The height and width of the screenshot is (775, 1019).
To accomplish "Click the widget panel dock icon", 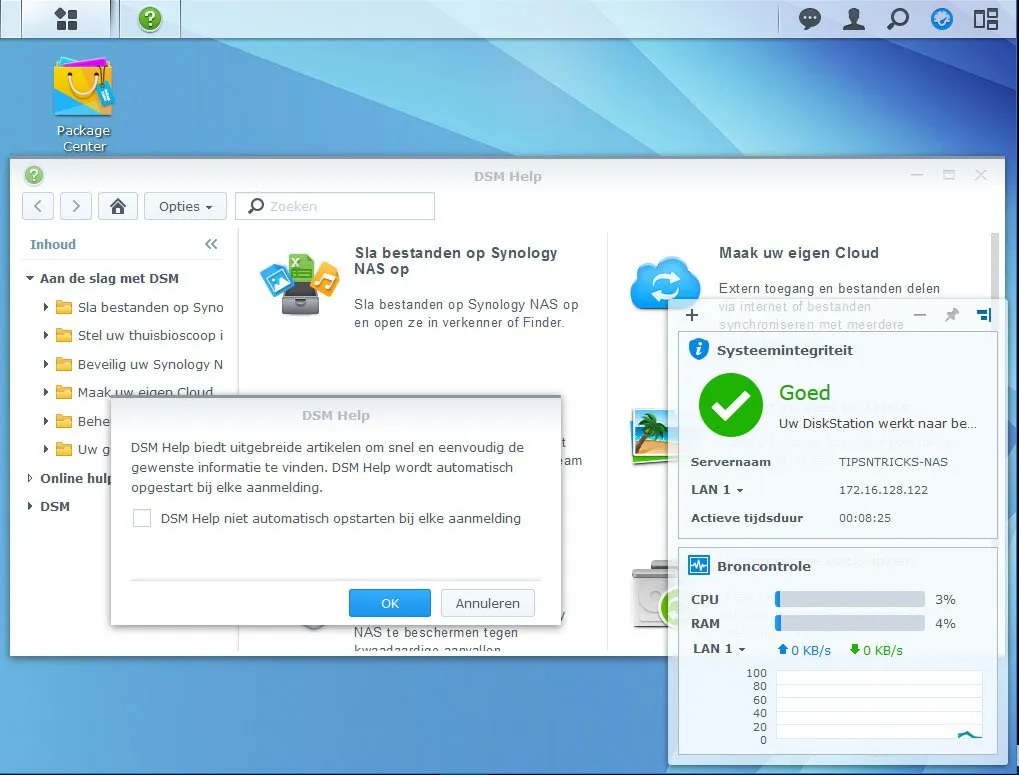I will pyautogui.click(x=984, y=315).
